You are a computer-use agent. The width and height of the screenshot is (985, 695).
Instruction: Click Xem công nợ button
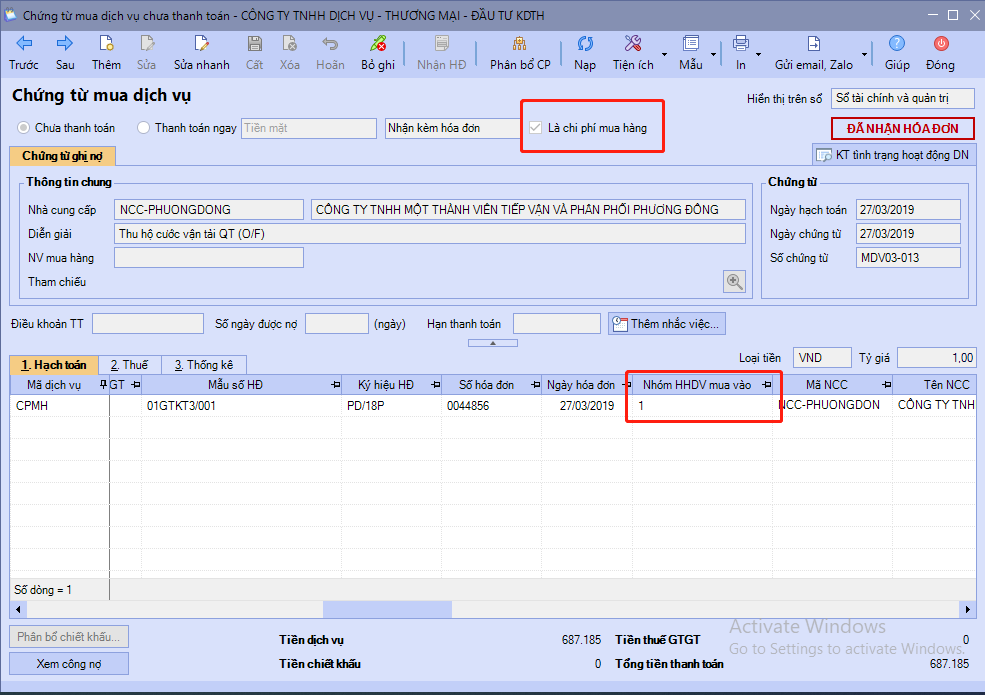click(68, 664)
